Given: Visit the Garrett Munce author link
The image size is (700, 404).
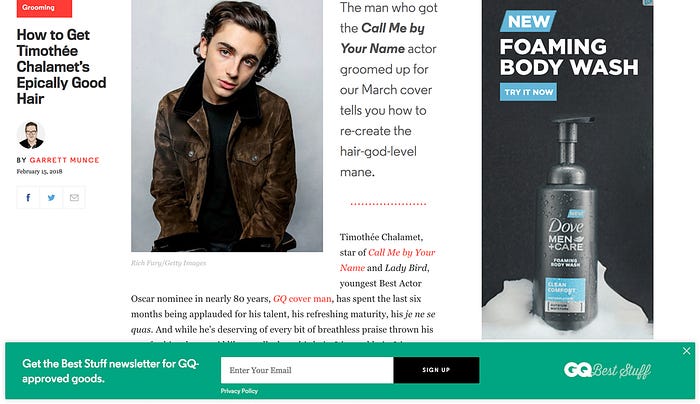Looking at the screenshot, I should (64, 160).
